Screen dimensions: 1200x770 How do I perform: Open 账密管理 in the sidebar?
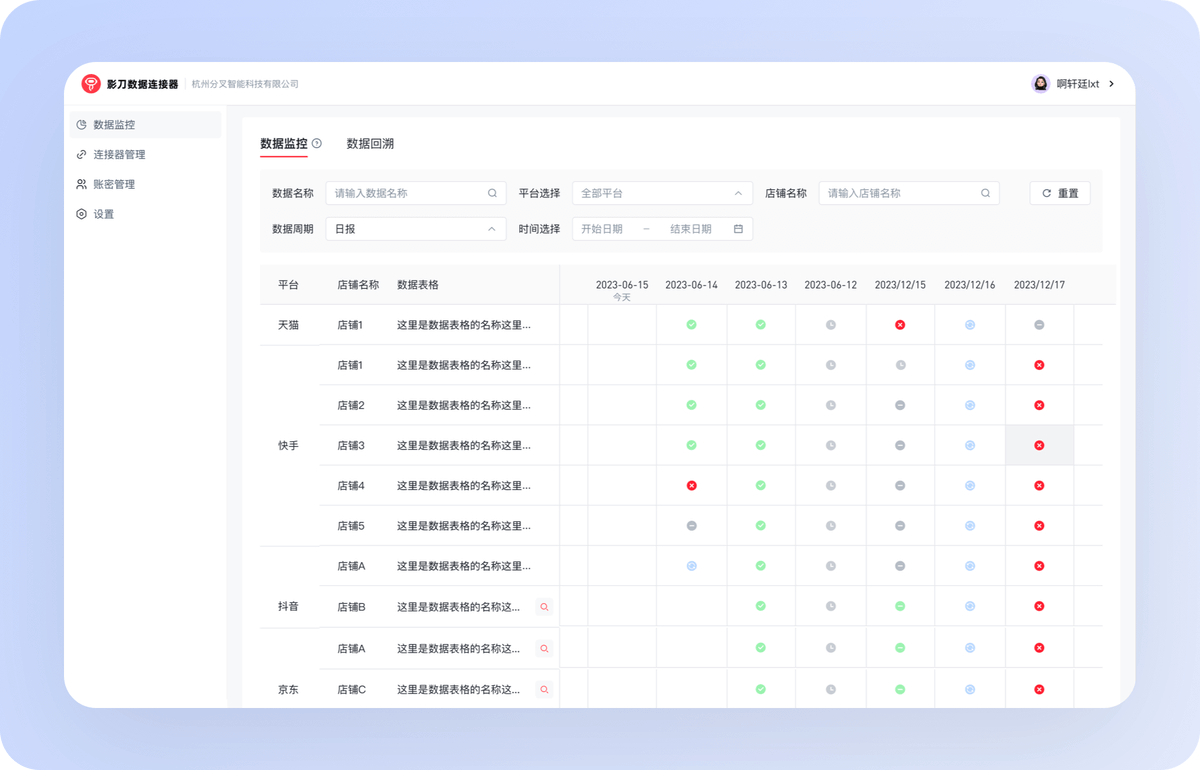pyautogui.click(x=114, y=184)
